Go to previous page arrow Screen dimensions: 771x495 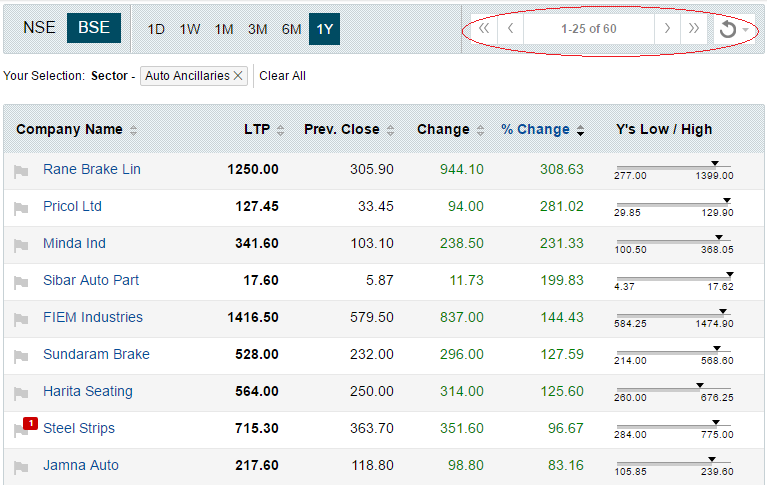pyautogui.click(x=511, y=29)
